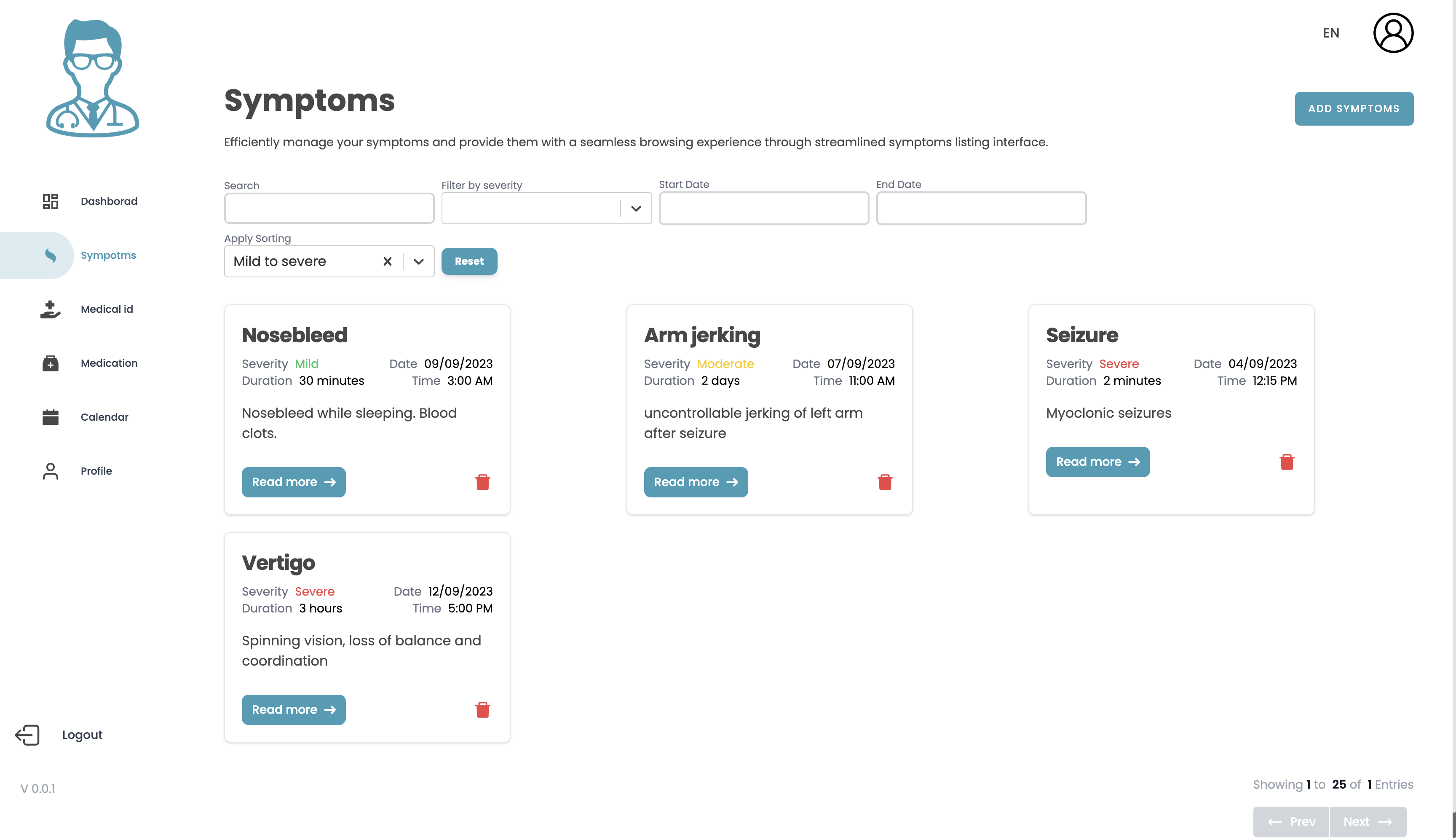Open the Dashboard sidebar icon

click(x=50, y=201)
